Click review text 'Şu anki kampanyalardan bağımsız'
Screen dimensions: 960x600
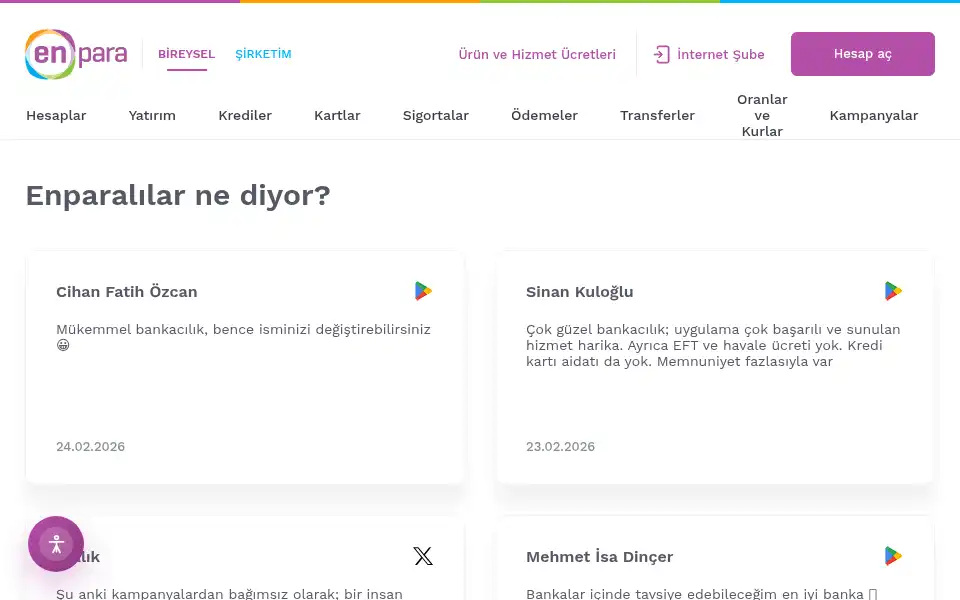229,593
